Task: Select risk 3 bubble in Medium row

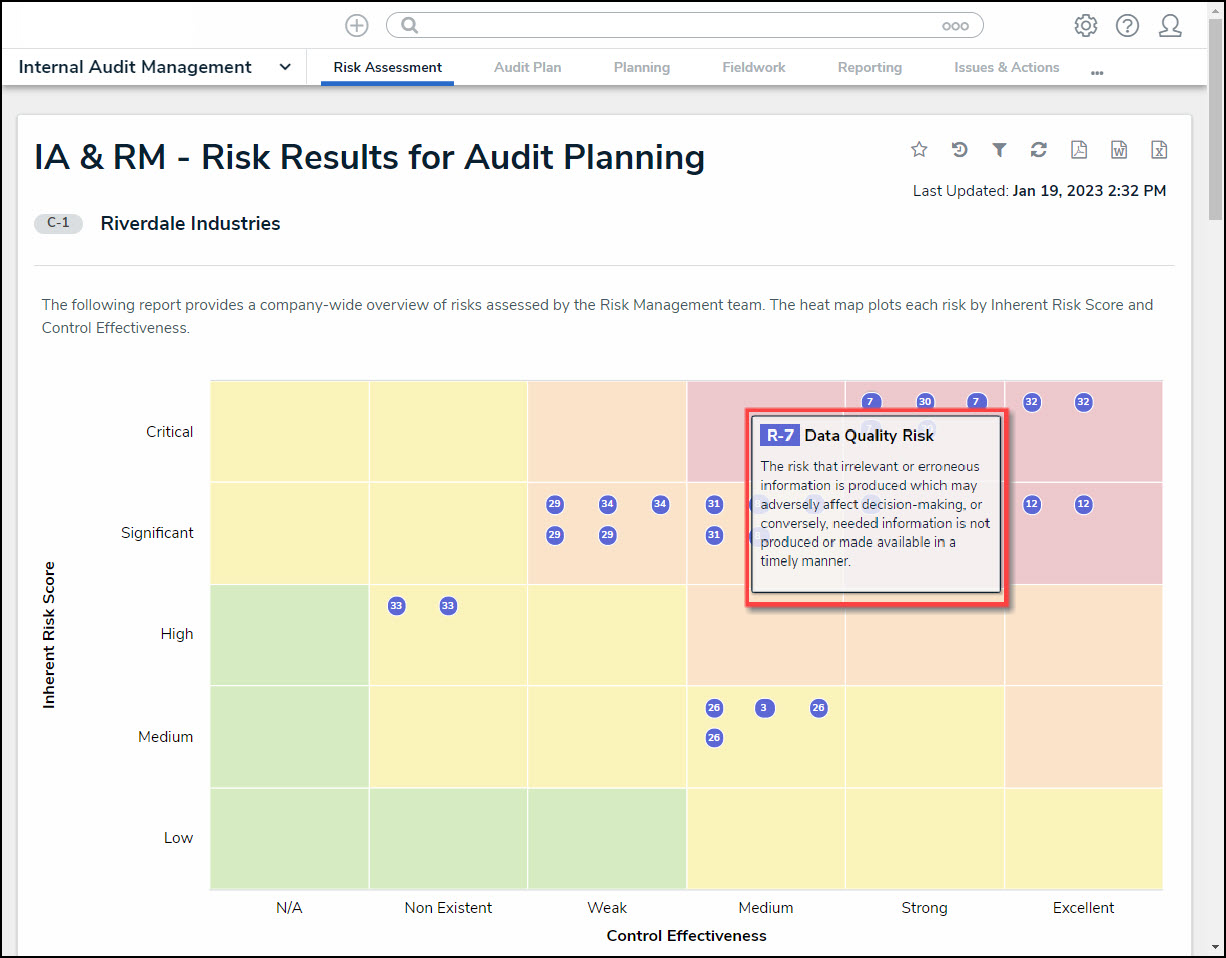Action: tap(765, 708)
